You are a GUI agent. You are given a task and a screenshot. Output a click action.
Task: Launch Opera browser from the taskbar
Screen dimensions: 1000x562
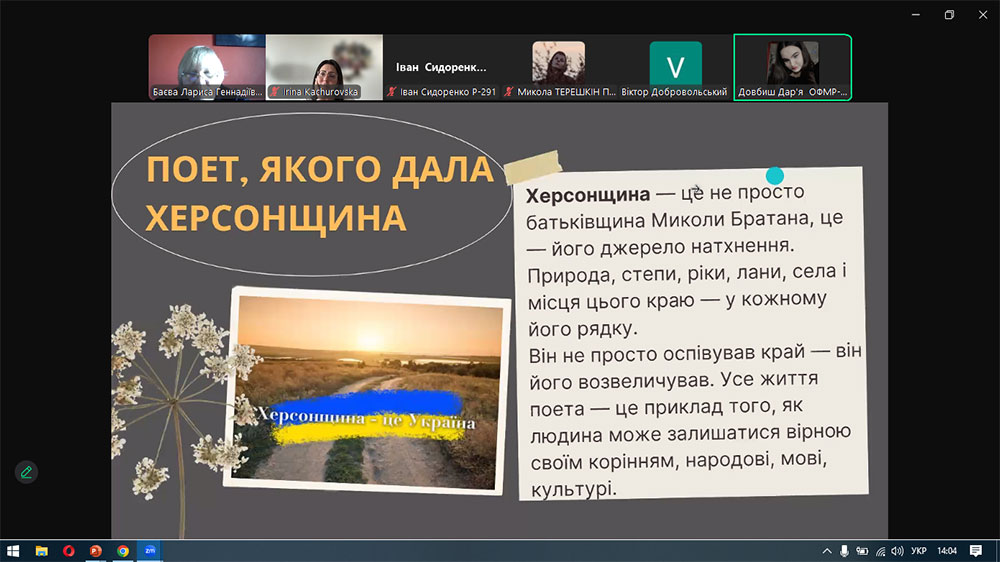pos(69,551)
